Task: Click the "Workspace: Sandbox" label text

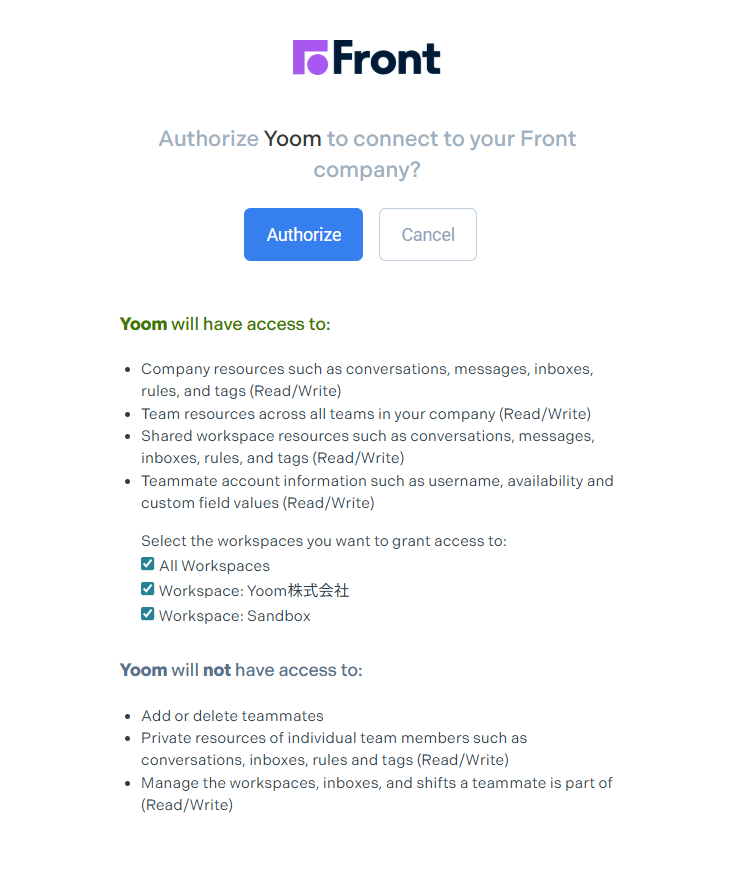Action: (235, 616)
